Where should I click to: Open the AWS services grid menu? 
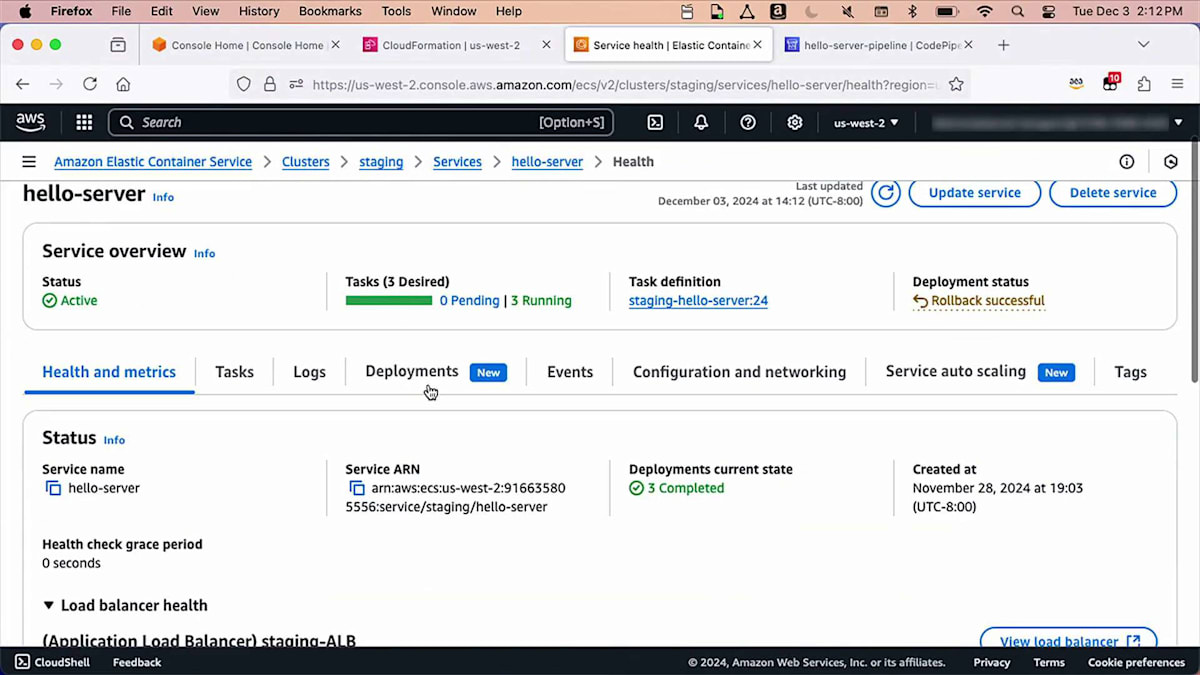(84, 122)
